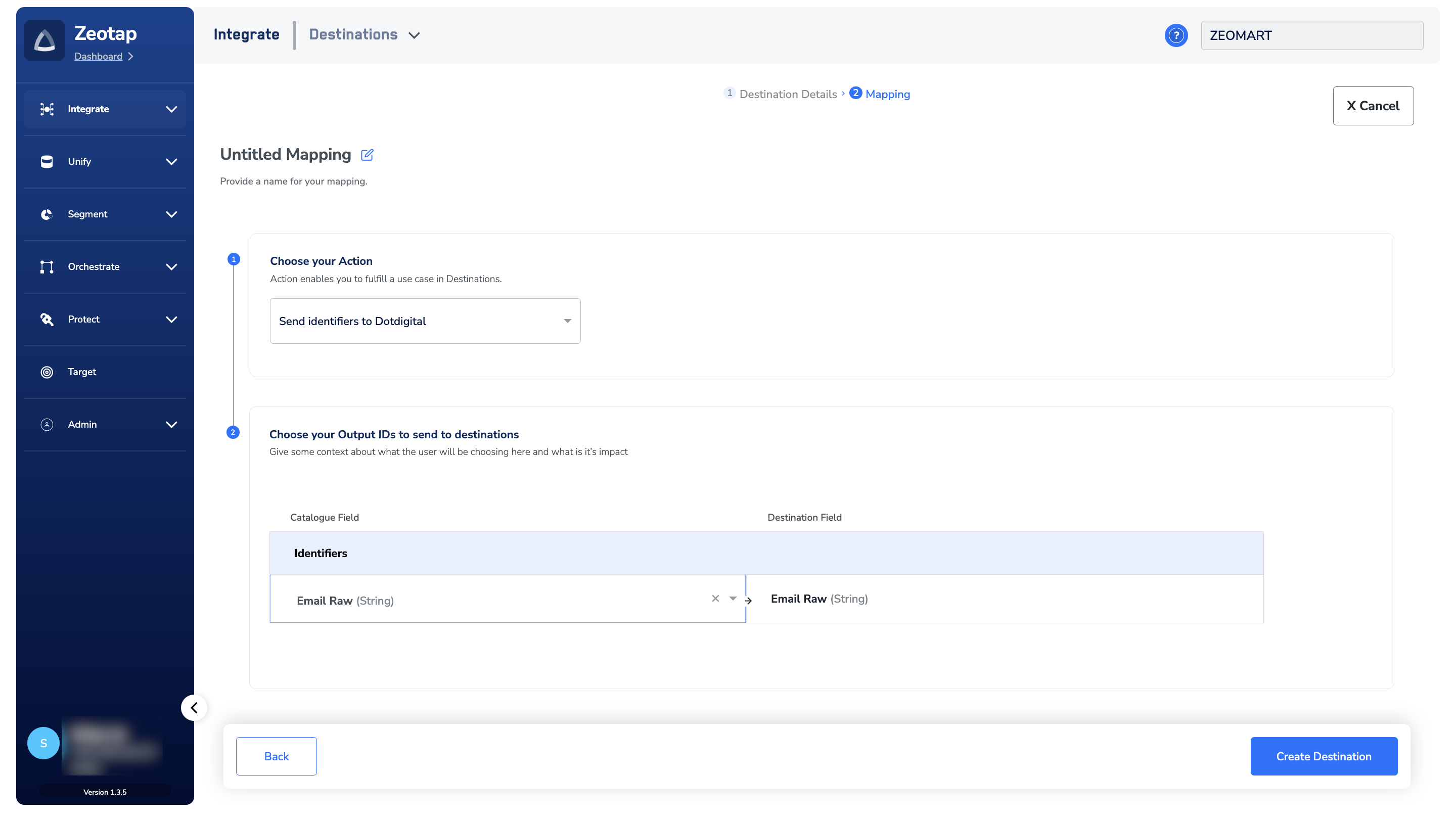This screenshot has width=1456, height=821.
Task: Open the action dropdown for Send identifiers to Dotdigital
Action: click(x=567, y=321)
